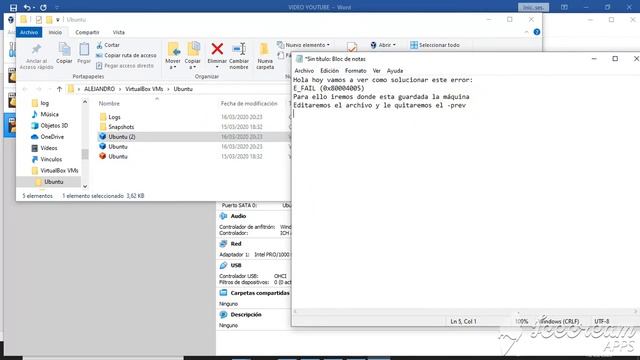Viewport: 640px width, 360px height.
Task: Select Vínculos in navigation pane
Action: pyautogui.click(x=51, y=159)
